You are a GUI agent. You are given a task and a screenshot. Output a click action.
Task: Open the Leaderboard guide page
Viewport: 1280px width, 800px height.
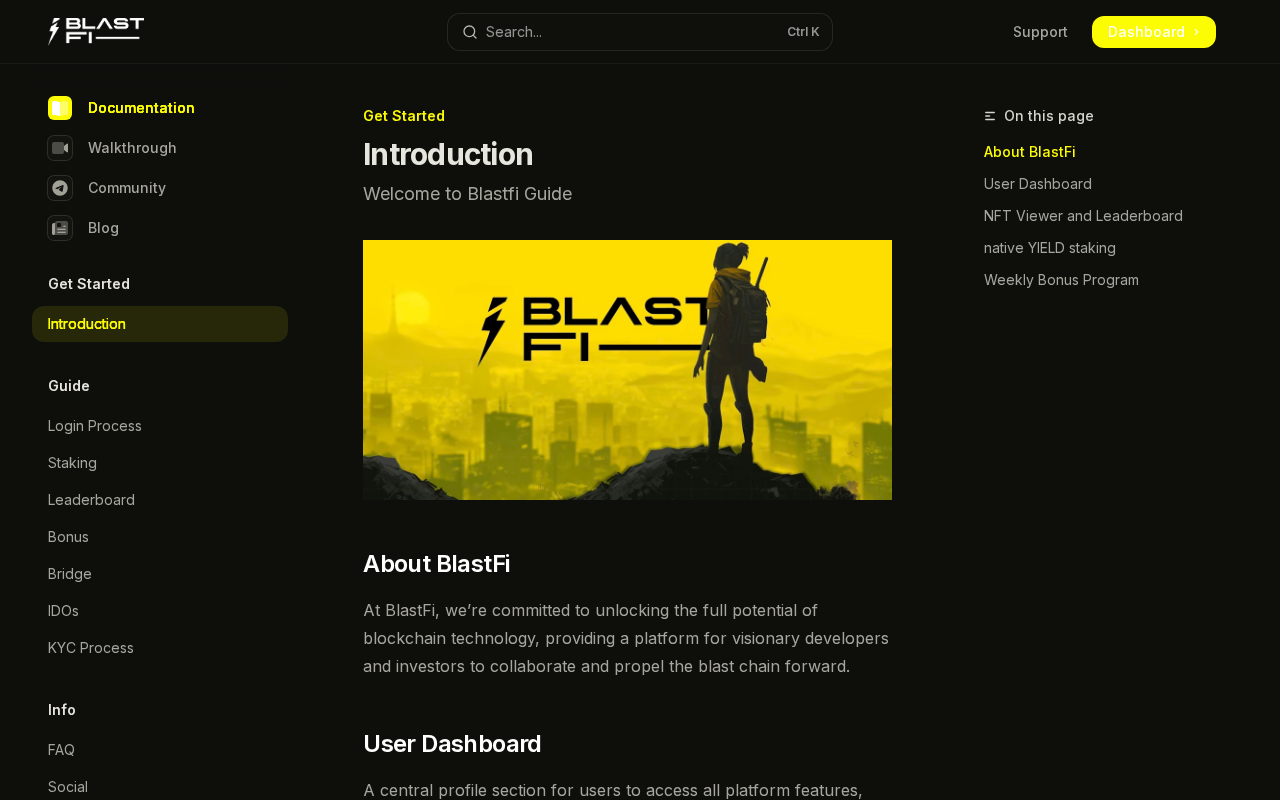(x=91, y=500)
